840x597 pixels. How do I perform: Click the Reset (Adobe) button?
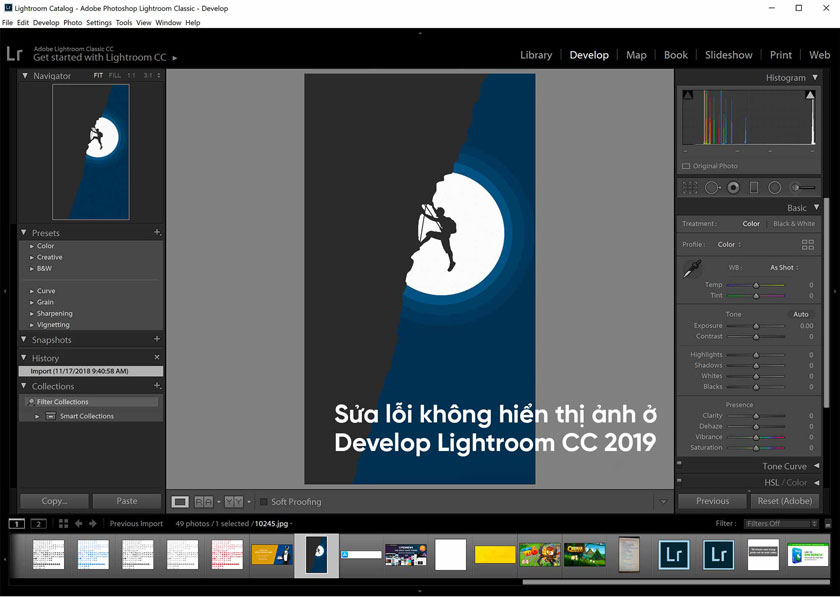785,501
